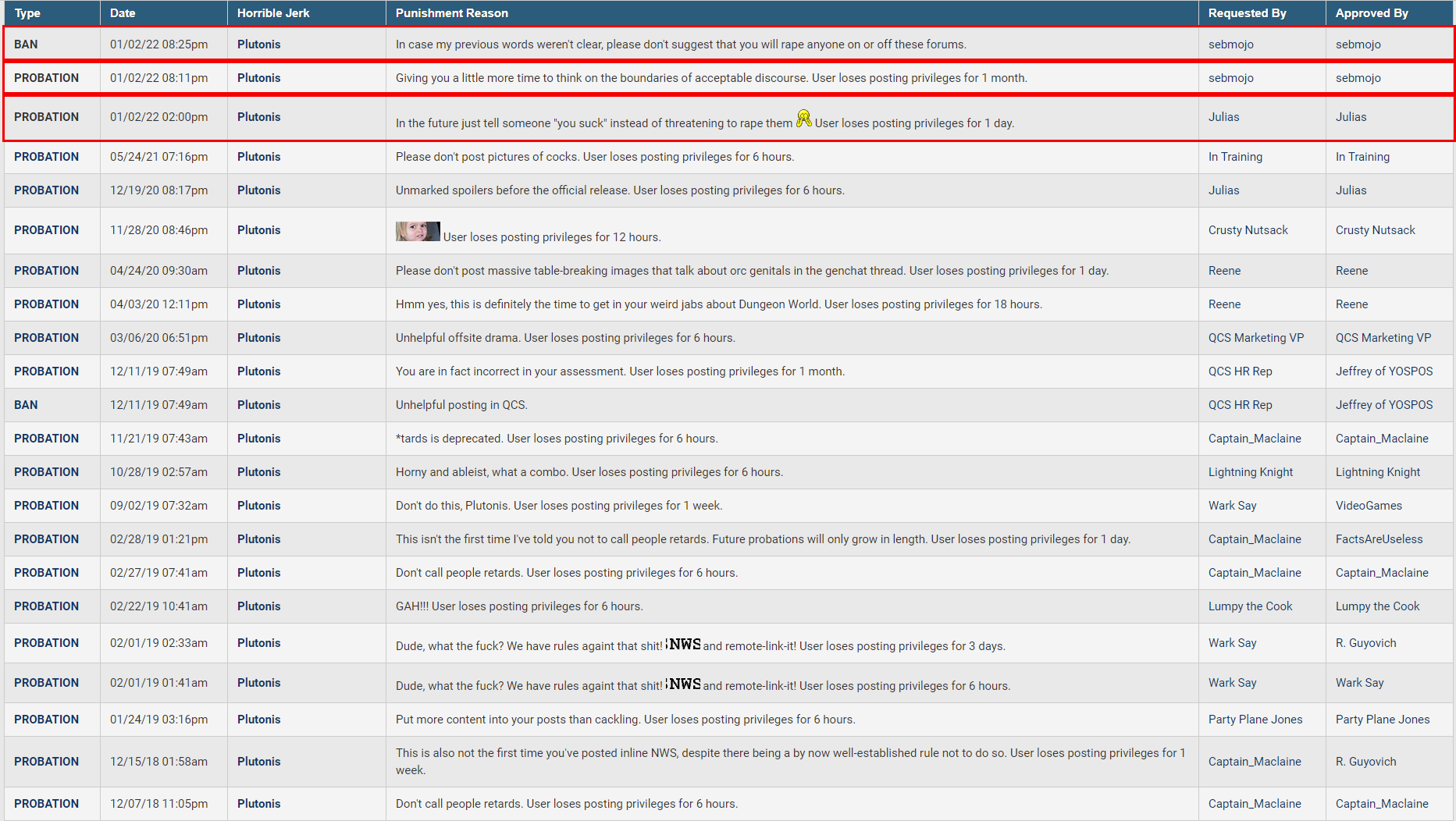This screenshot has width=1456, height=821.
Task: Click the Punishment Reason column header
Action: [451, 13]
